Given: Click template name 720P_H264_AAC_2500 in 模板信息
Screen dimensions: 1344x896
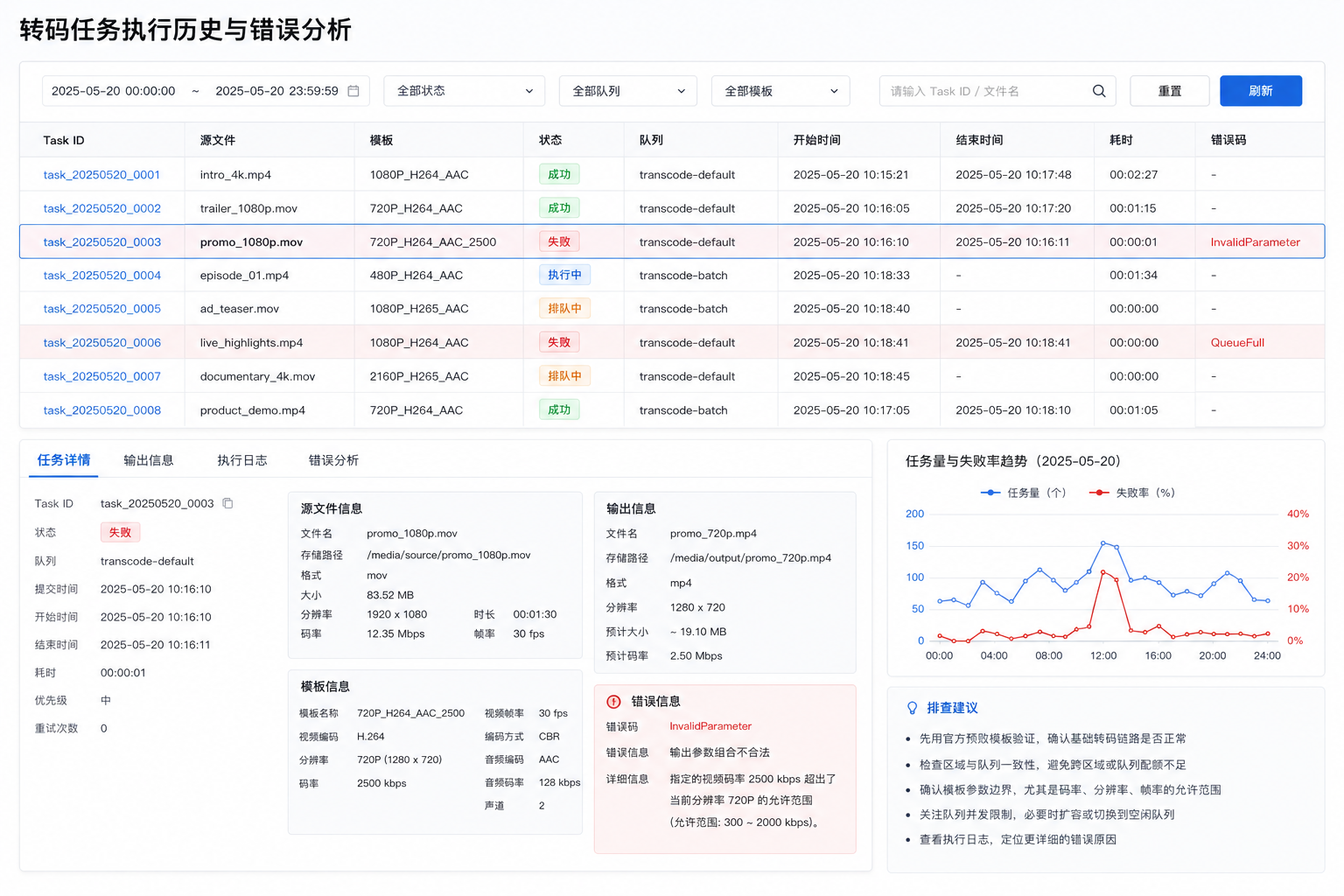Looking at the screenshot, I should coord(410,713).
